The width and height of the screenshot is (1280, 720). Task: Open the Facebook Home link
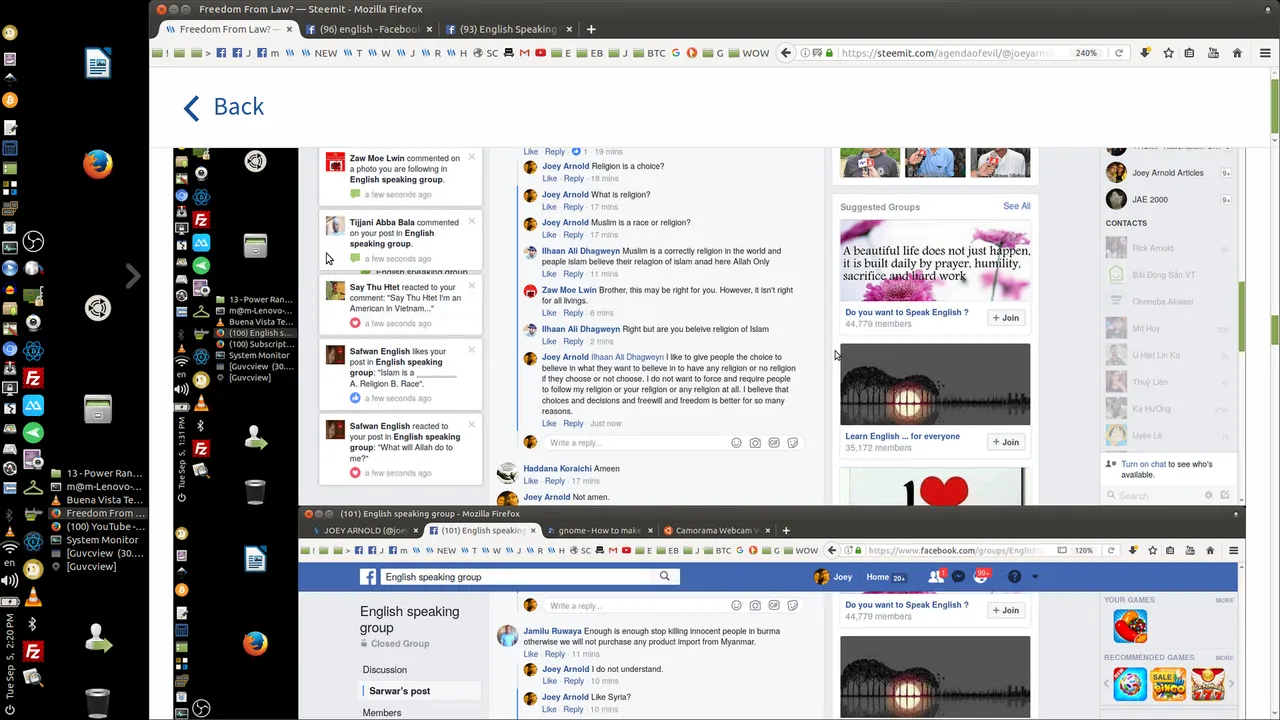pyautogui.click(x=877, y=577)
